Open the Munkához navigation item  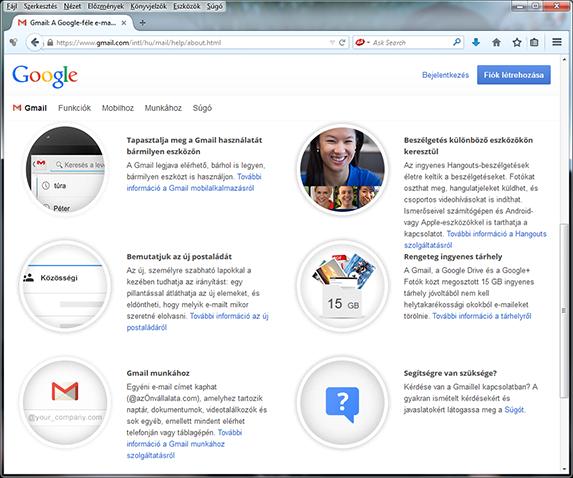(x=163, y=108)
